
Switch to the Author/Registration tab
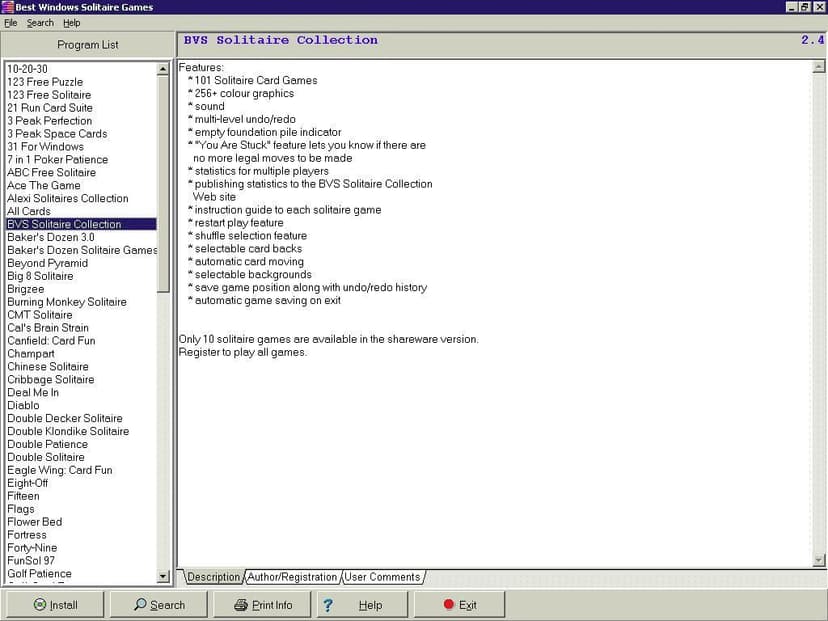click(x=292, y=577)
